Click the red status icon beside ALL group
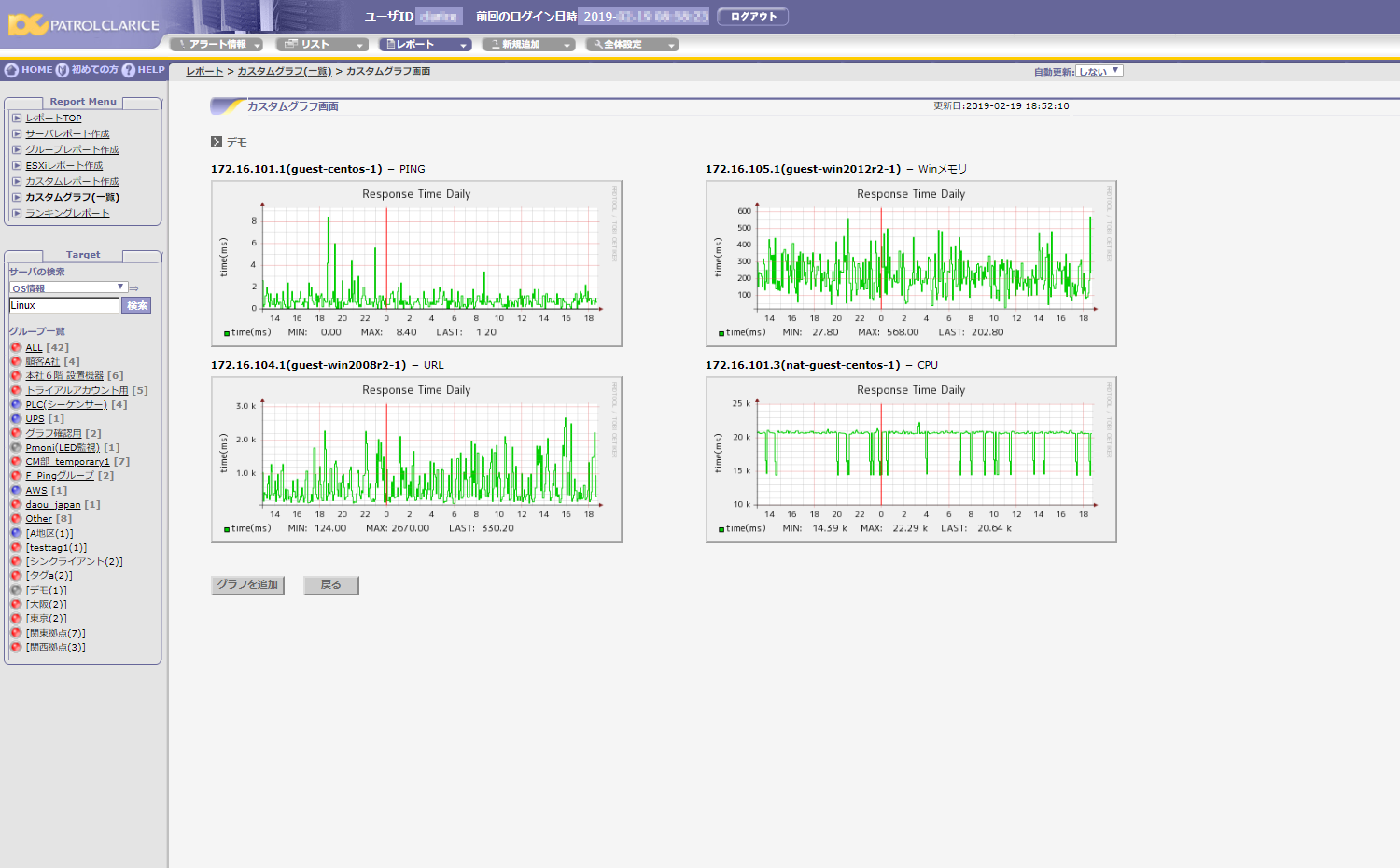 16,347
